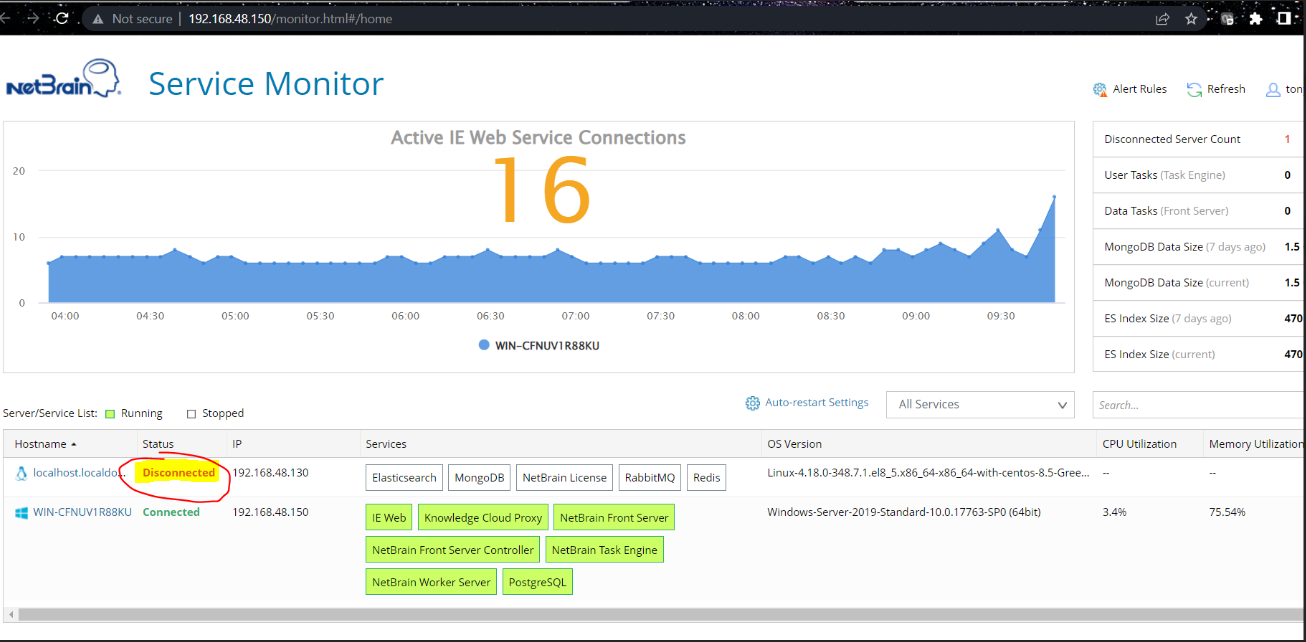Click the NetBrain Task Engine button
Screen dimensions: 1306x642
[604, 549]
